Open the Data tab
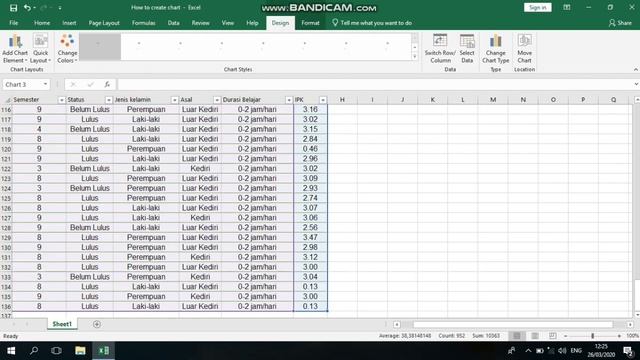Screen dimensions: 640x360 [173, 23]
